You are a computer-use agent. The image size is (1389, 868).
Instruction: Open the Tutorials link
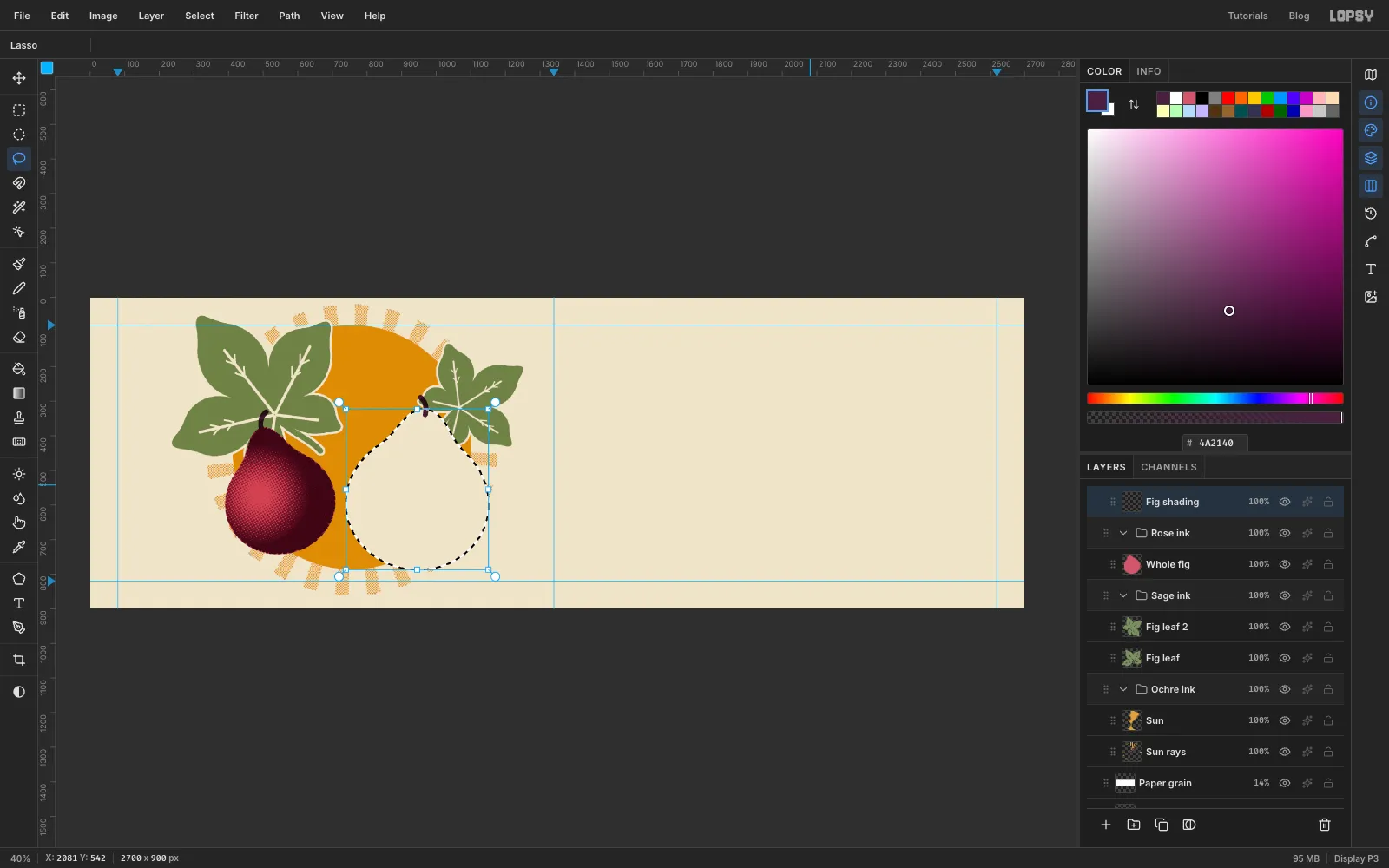pyautogui.click(x=1247, y=16)
